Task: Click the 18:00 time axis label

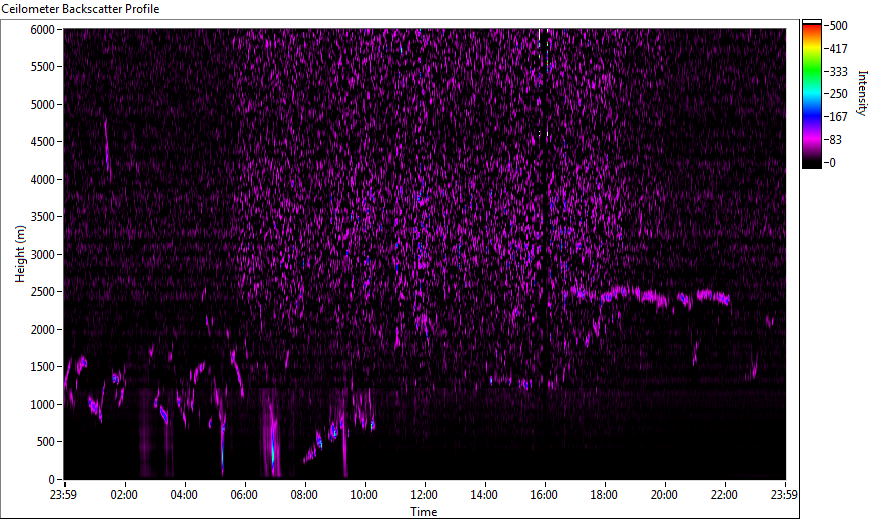Action: pos(604,495)
